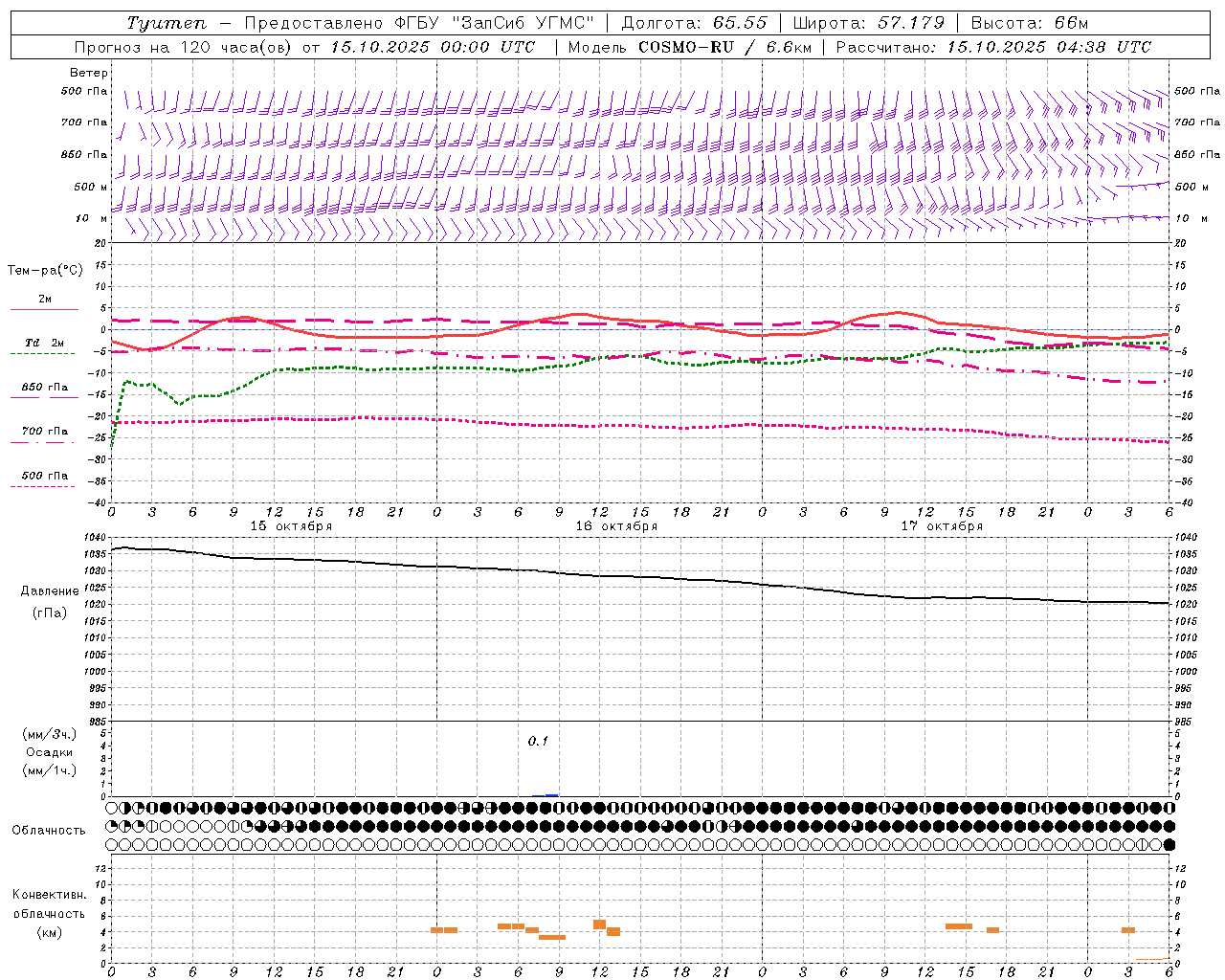This screenshot has width=1225, height=980.
Task: Click the lowest orange convective bar near 09h October 16
Action: click(552, 937)
